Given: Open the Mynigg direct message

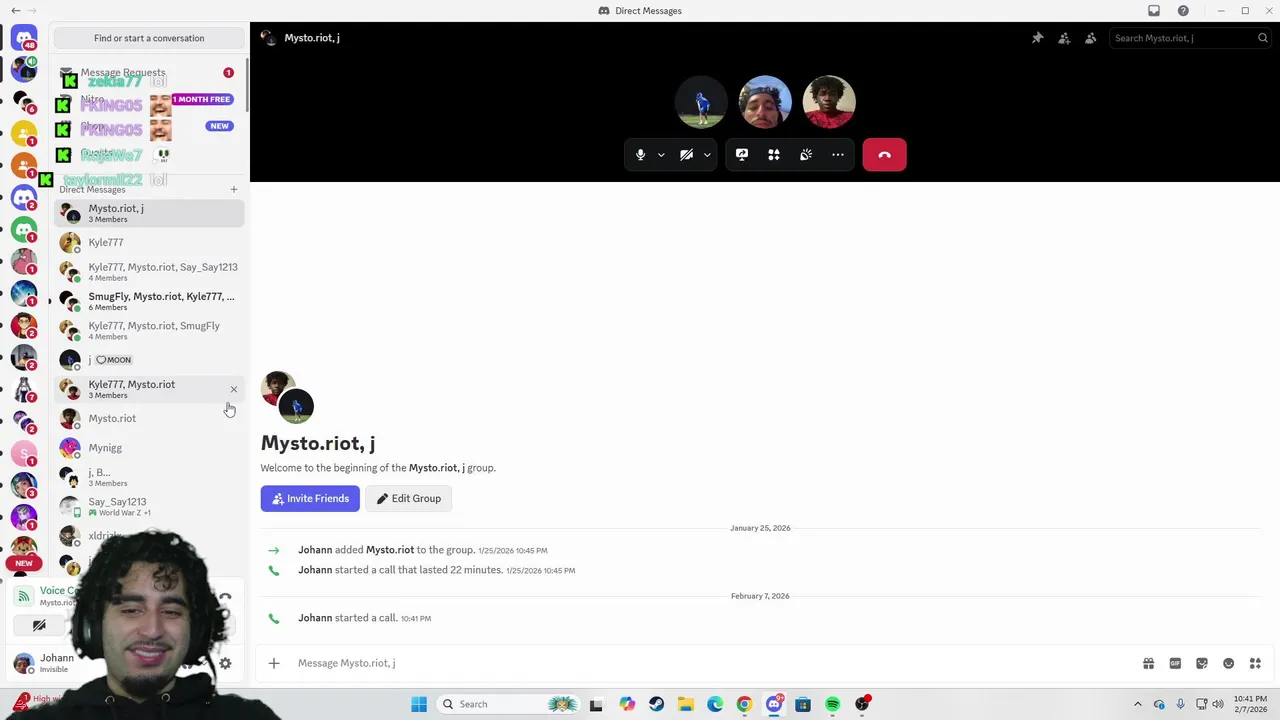Looking at the screenshot, I should [x=149, y=448].
